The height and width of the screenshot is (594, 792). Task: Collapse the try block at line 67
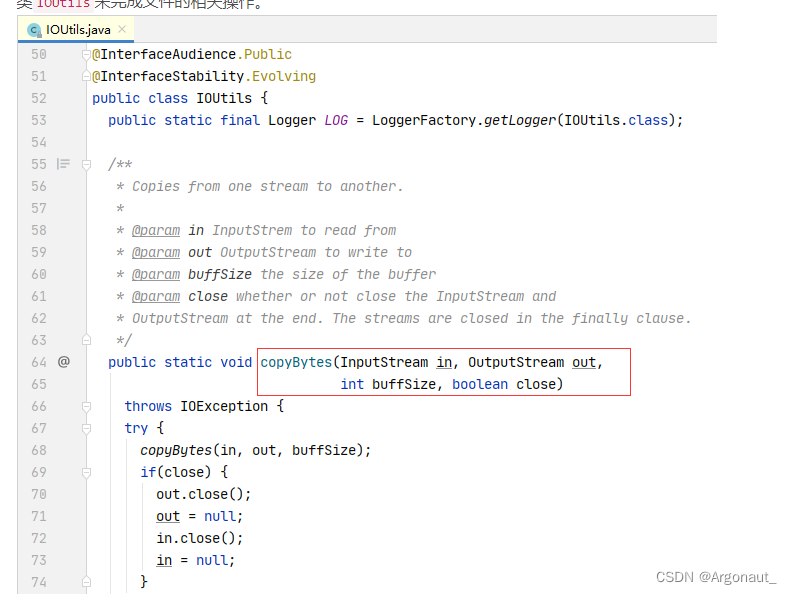(x=87, y=428)
